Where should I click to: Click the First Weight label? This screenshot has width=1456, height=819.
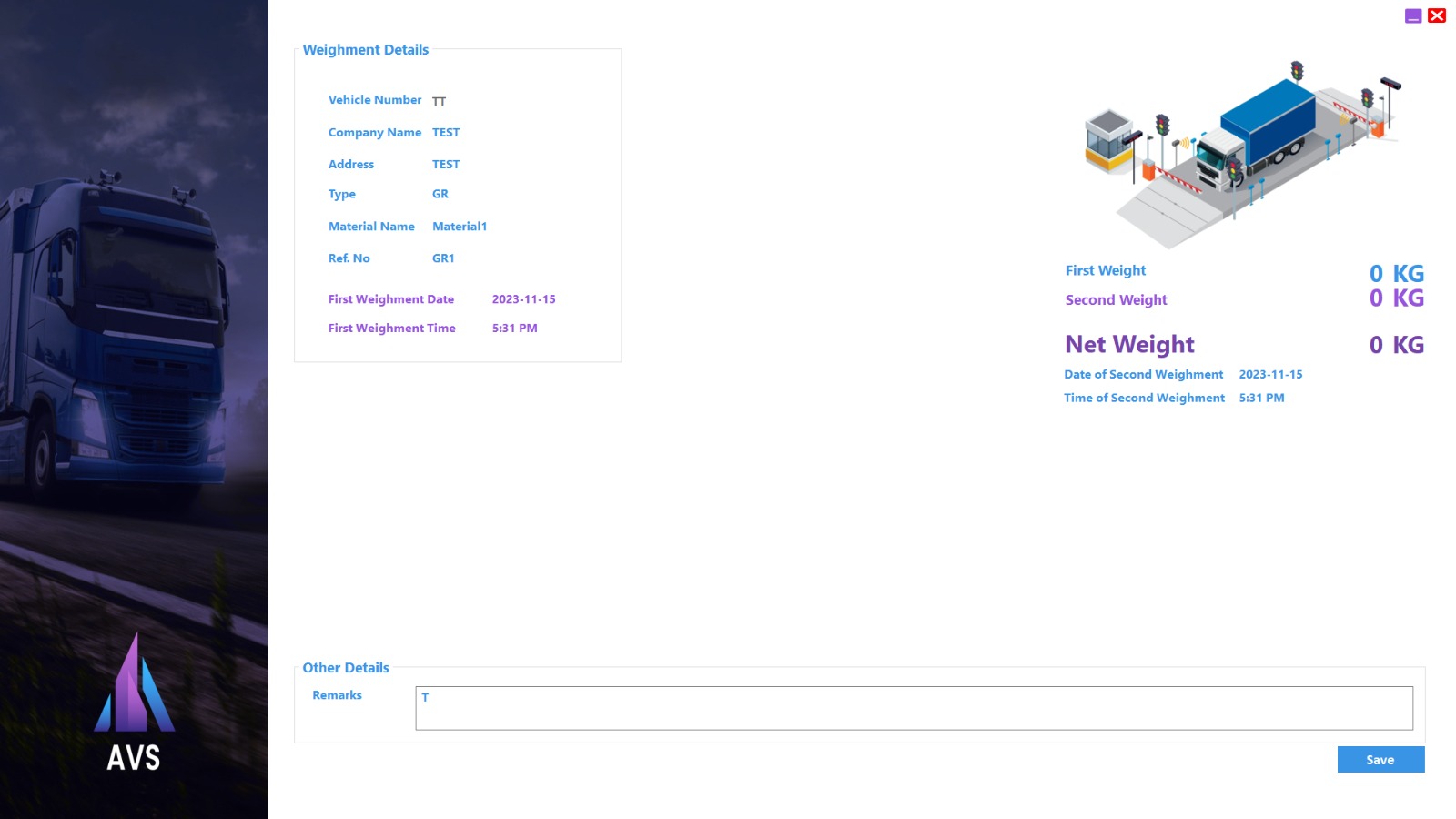pos(1106,271)
